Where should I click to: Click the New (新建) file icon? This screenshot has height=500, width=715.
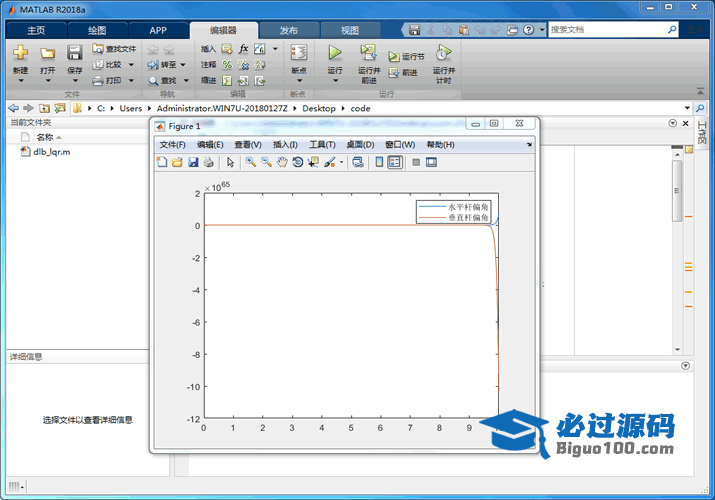pos(20,52)
